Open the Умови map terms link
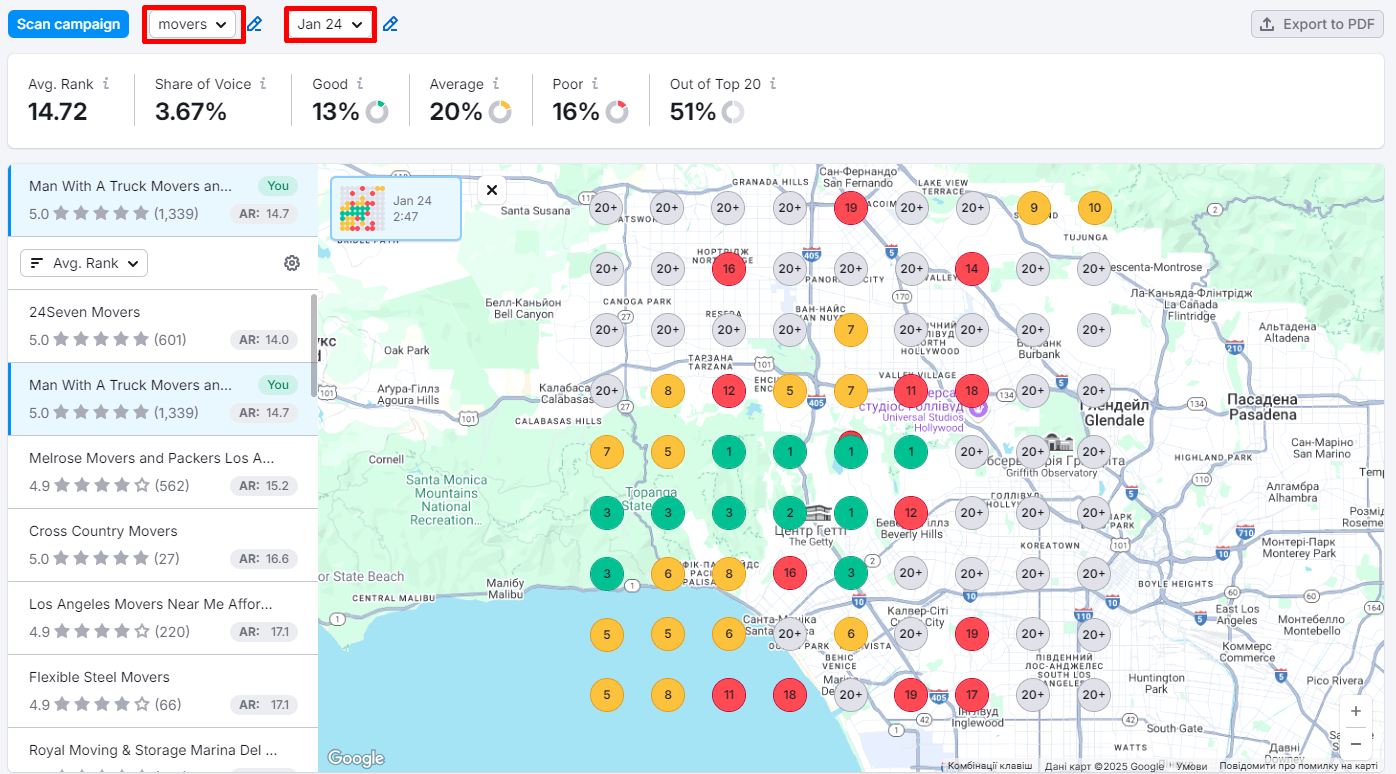 1191,766
